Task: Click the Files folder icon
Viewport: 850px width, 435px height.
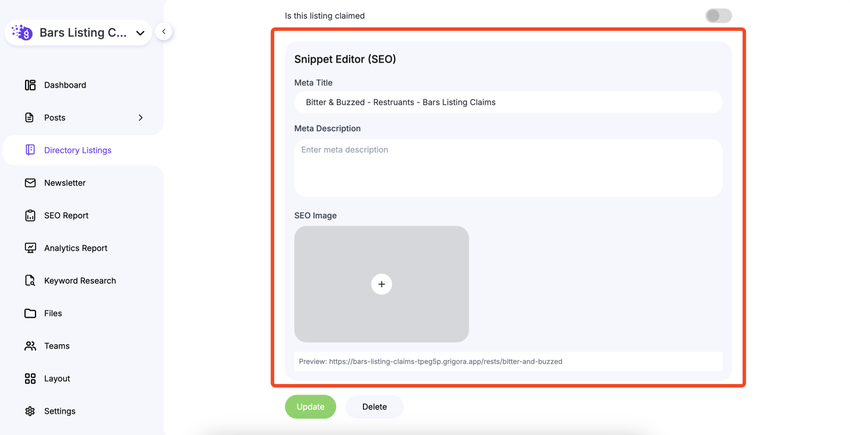Action: (x=30, y=313)
